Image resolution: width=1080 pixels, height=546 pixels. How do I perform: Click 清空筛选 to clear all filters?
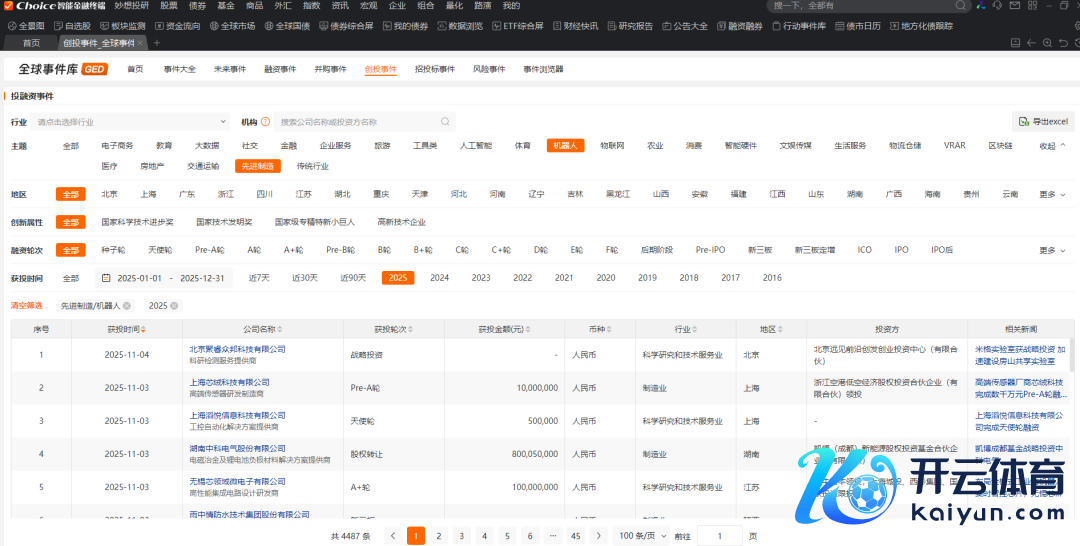point(27,305)
